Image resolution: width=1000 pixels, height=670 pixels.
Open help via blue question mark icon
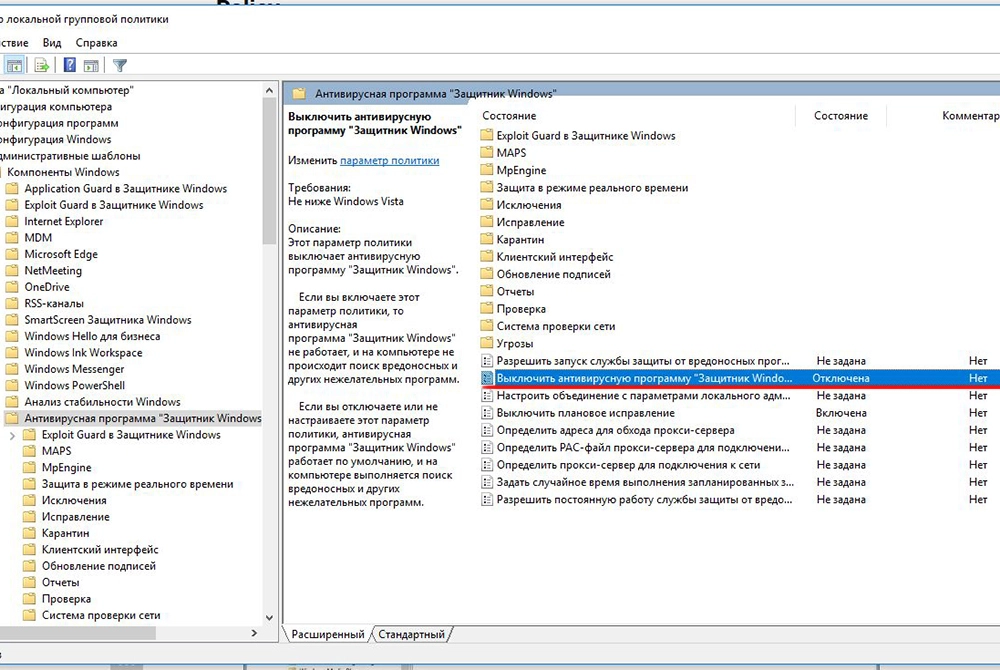70,66
